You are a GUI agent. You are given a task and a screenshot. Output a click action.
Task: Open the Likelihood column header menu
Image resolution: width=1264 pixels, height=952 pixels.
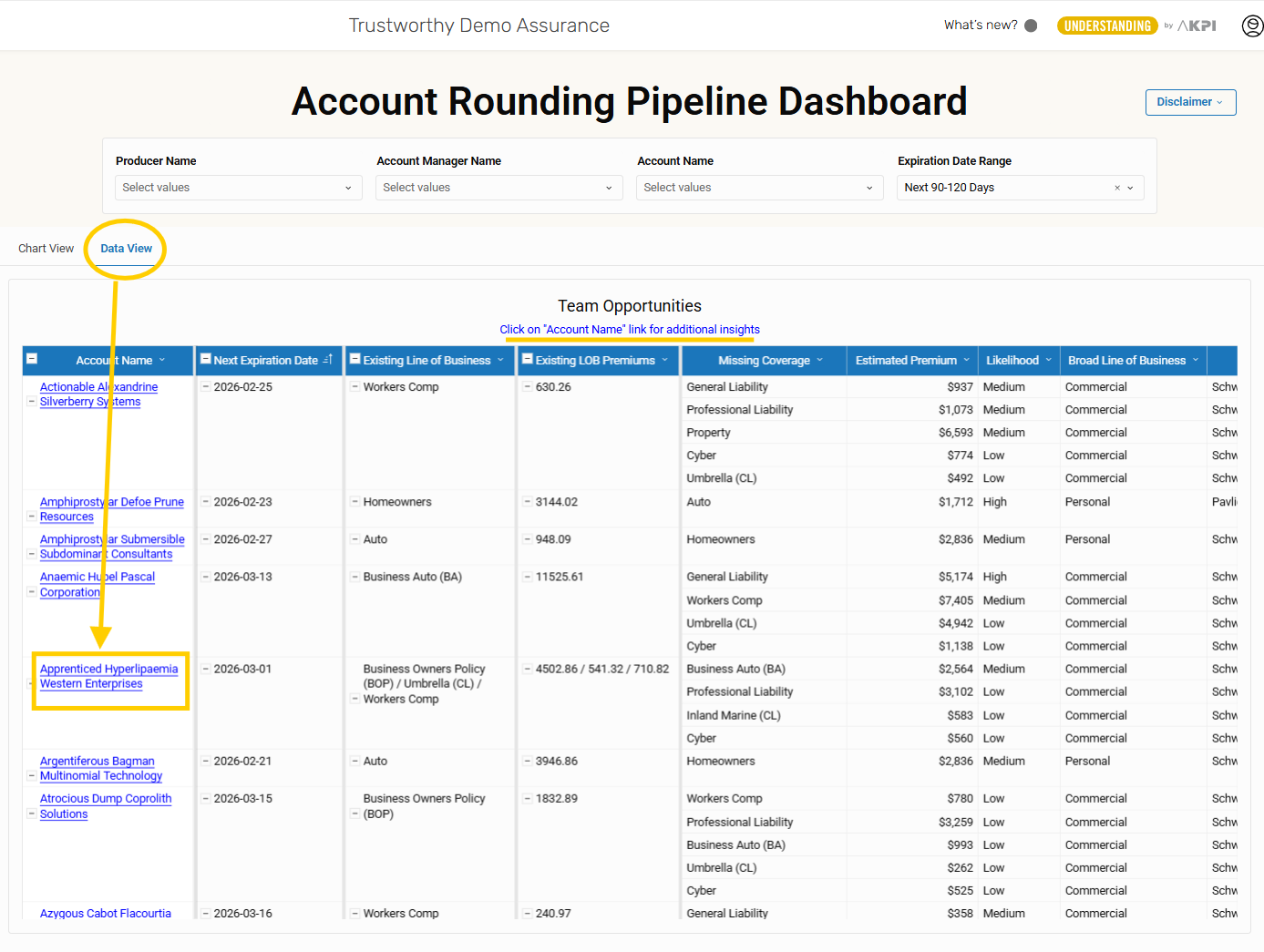[1048, 361]
